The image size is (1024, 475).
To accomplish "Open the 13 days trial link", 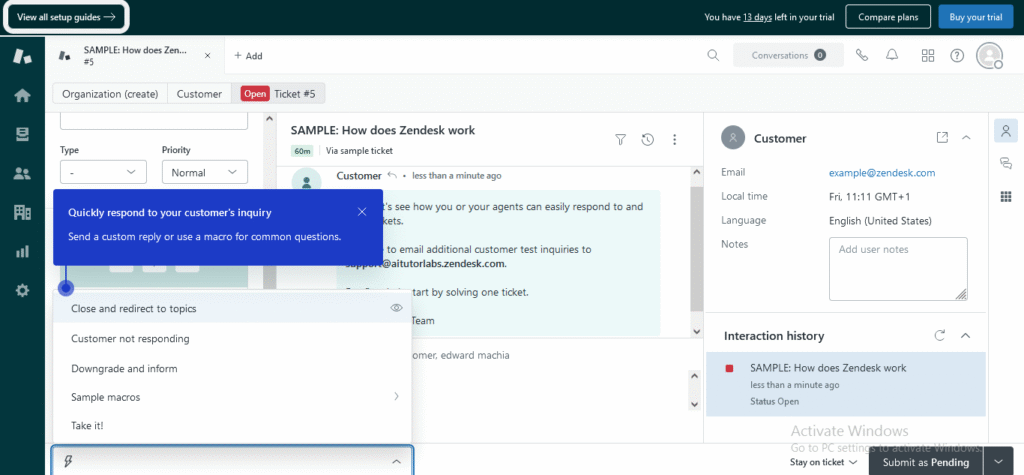I will point(758,18).
